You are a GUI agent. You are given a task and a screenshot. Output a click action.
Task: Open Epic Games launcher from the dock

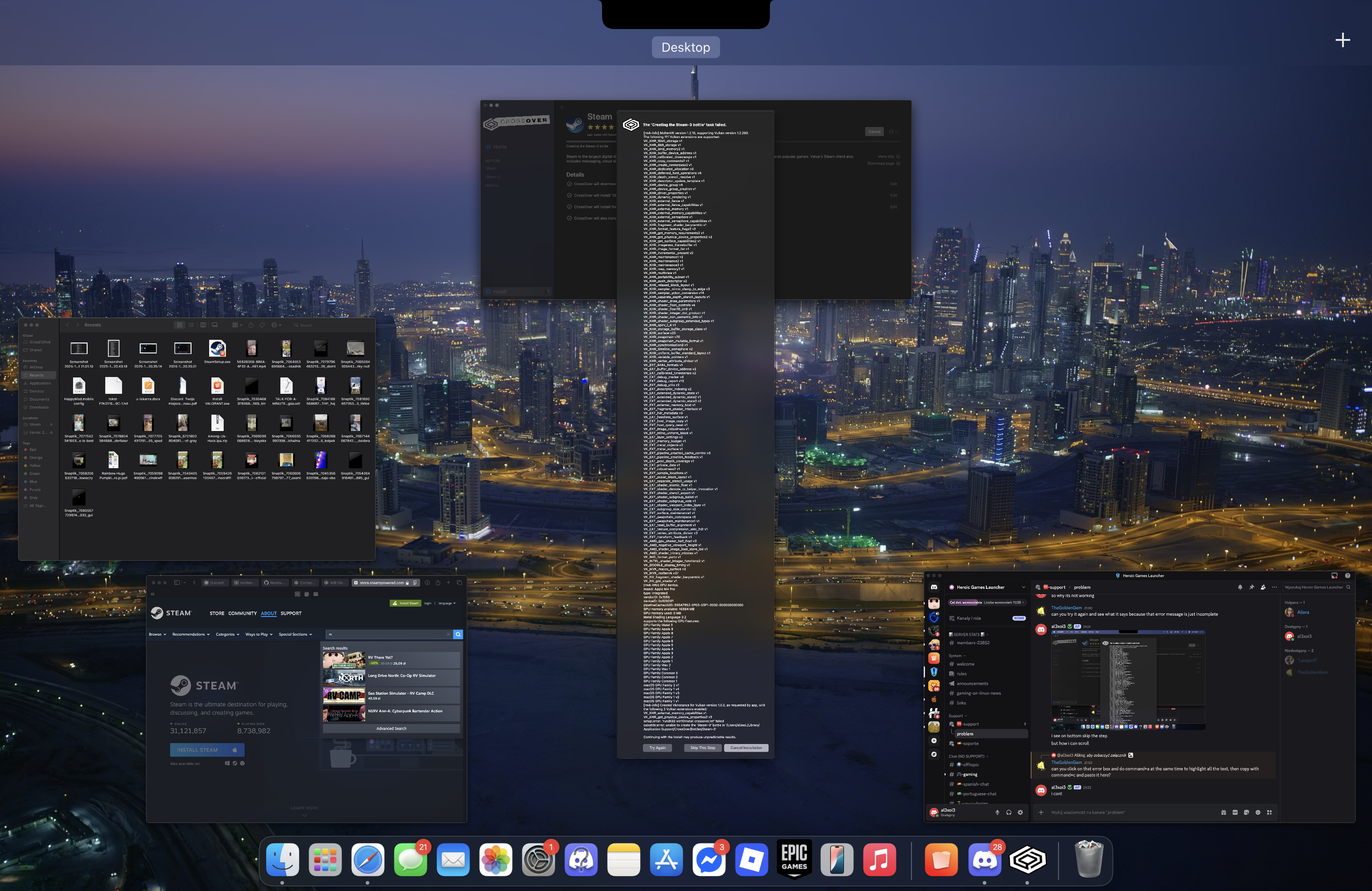click(794, 859)
